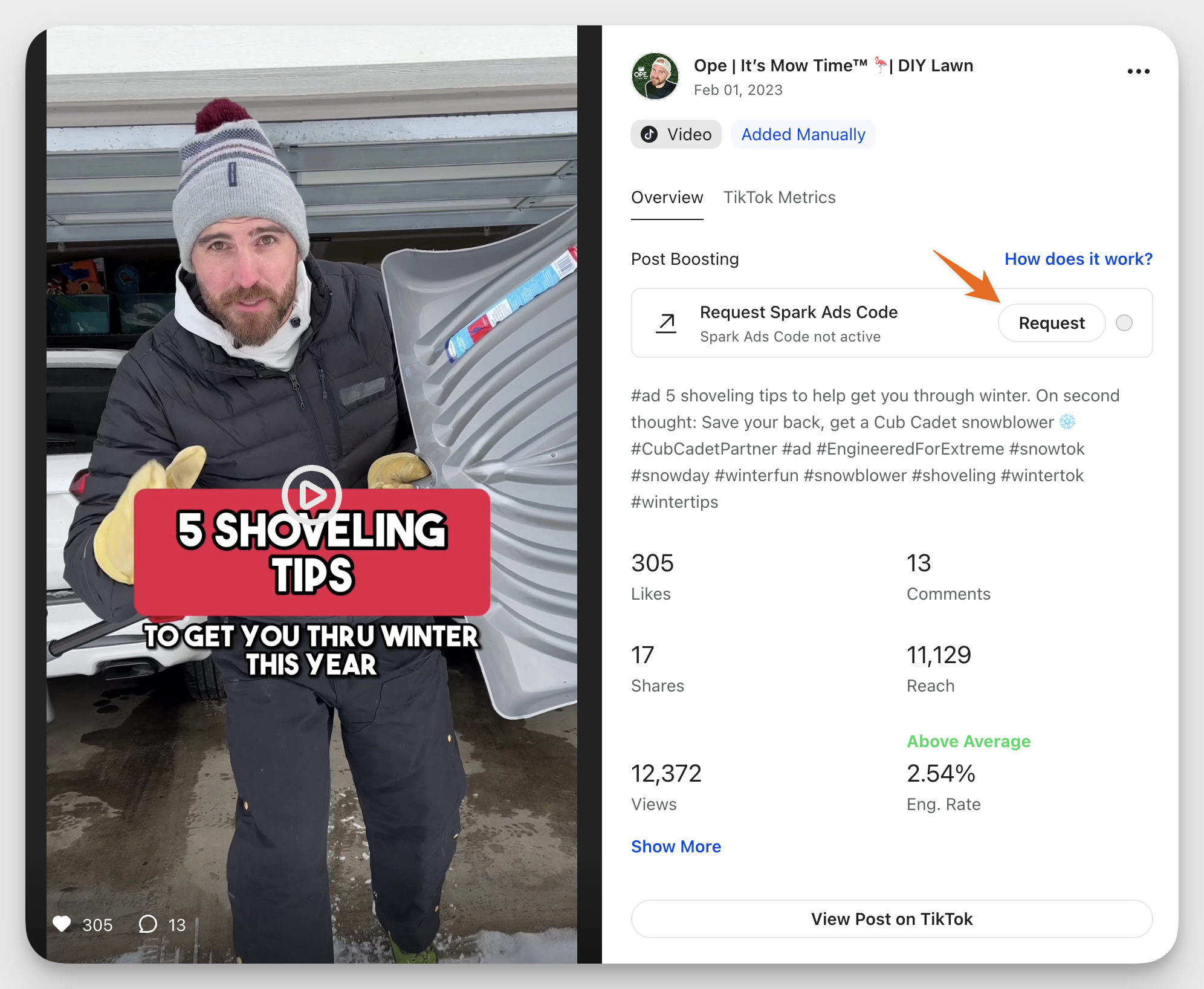The width and height of the screenshot is (1204, 989).
Task: Click View Post on TikTok button
Action: 892,919
